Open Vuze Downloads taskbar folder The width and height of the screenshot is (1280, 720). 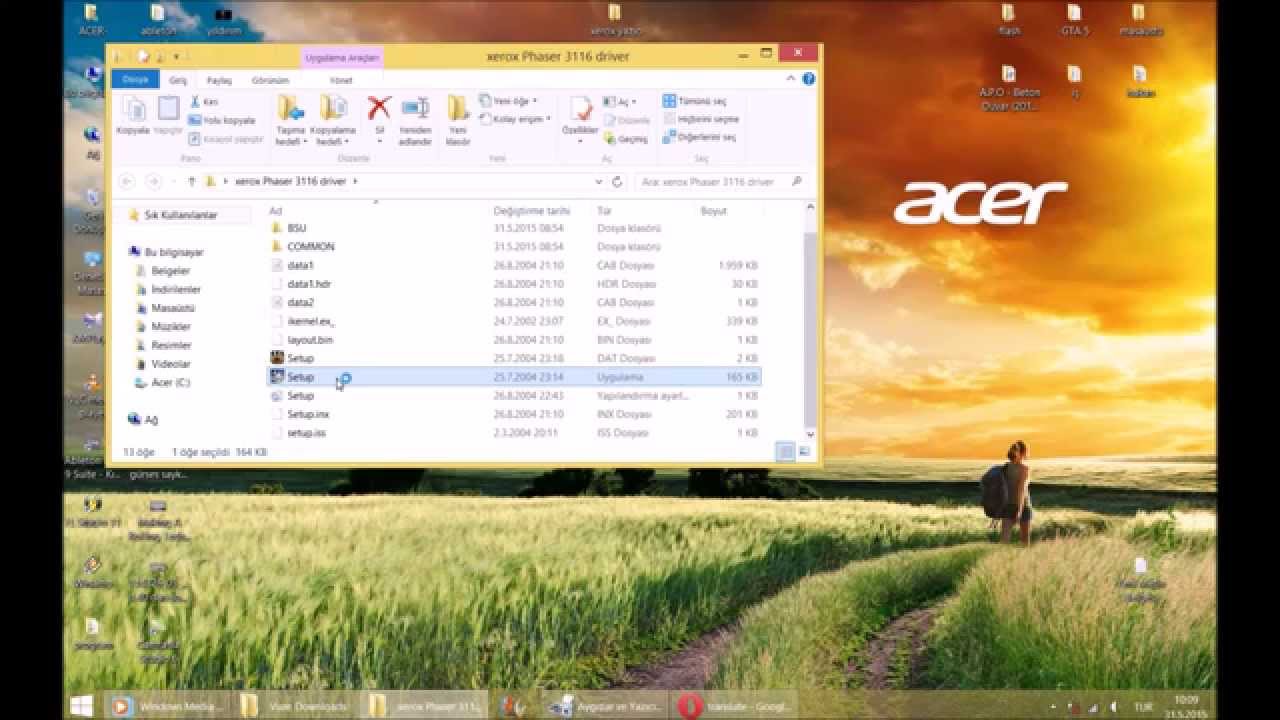click(296, 706)
